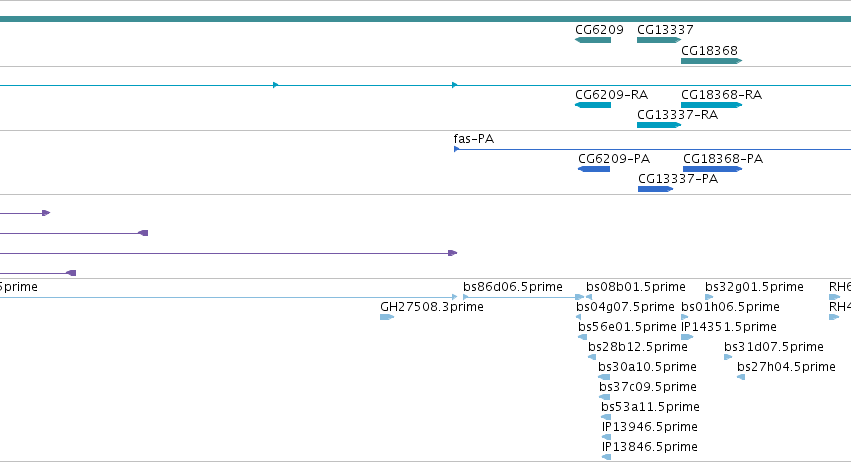Select the bs04g07.5prime EST

tap(579, 317)
